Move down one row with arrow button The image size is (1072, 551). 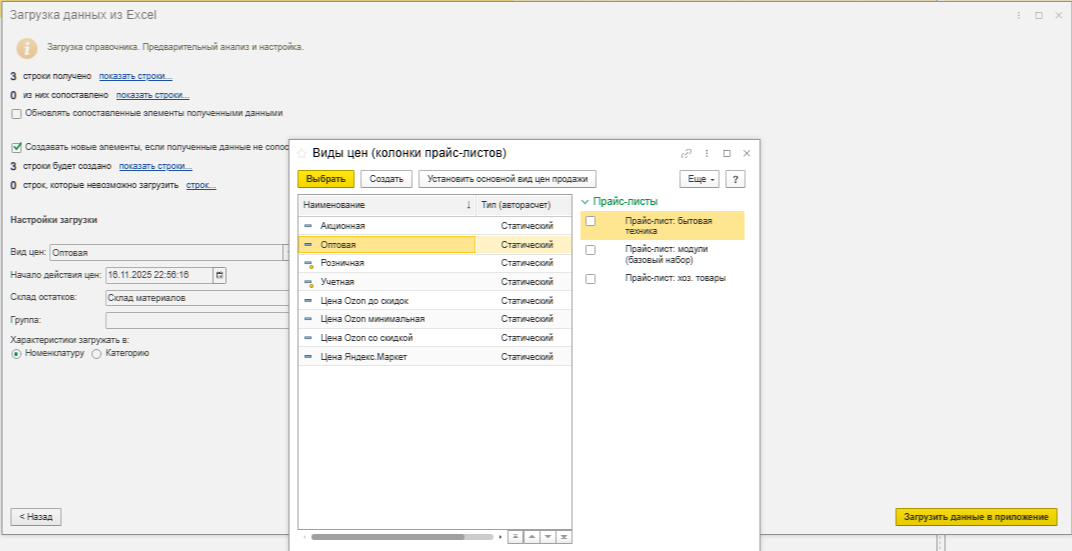point(547,537)
